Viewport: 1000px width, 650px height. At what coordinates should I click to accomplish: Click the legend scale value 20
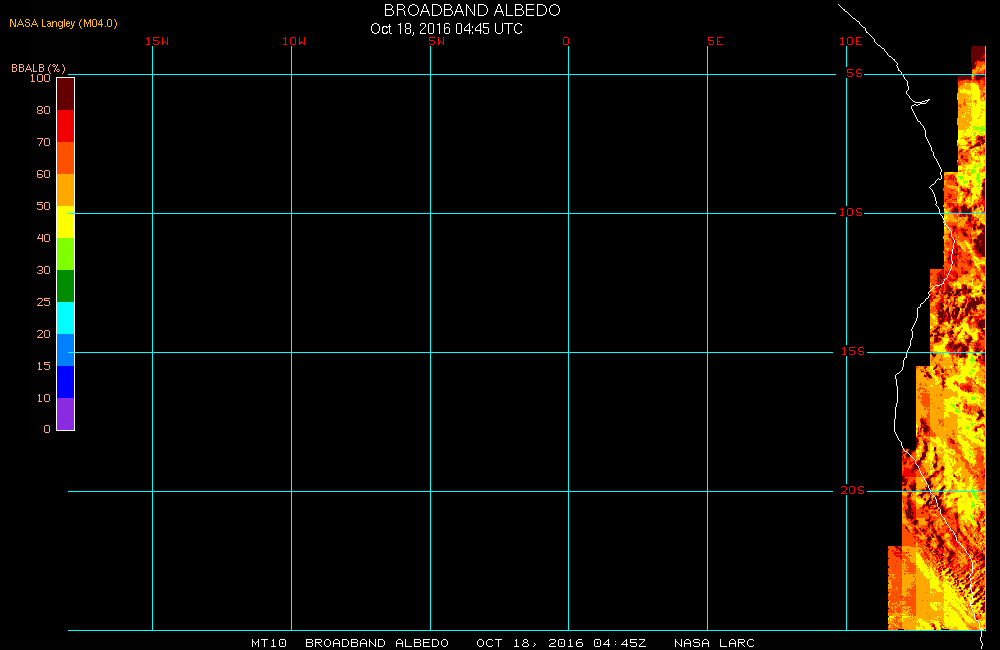(43, 334)
